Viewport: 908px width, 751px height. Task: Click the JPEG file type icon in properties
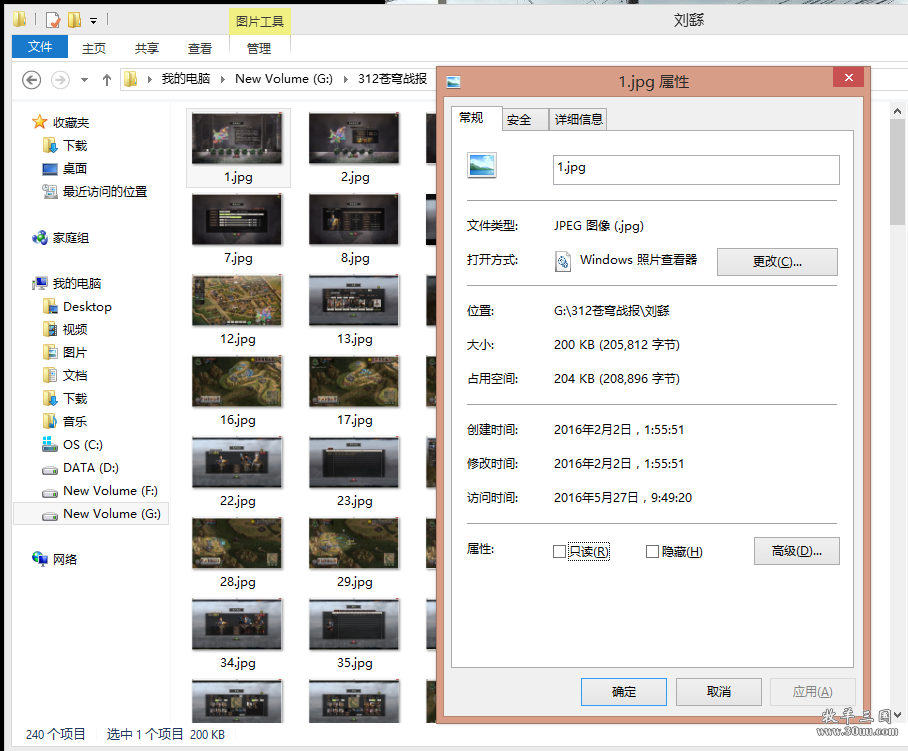coord(482,166)
